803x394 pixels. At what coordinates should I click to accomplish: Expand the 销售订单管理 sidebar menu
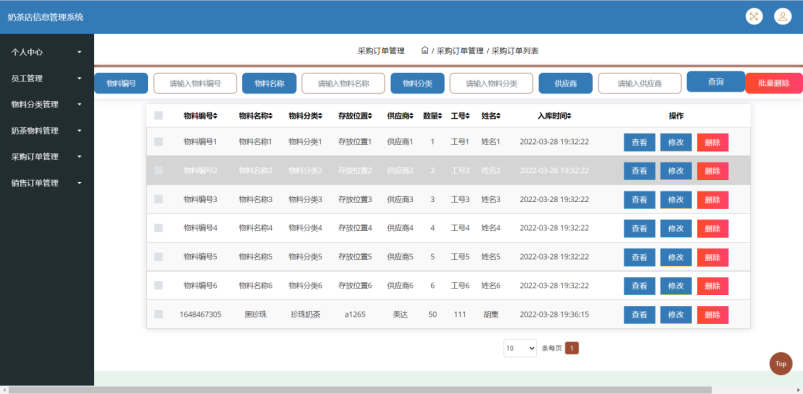click(x=47, y=183)
